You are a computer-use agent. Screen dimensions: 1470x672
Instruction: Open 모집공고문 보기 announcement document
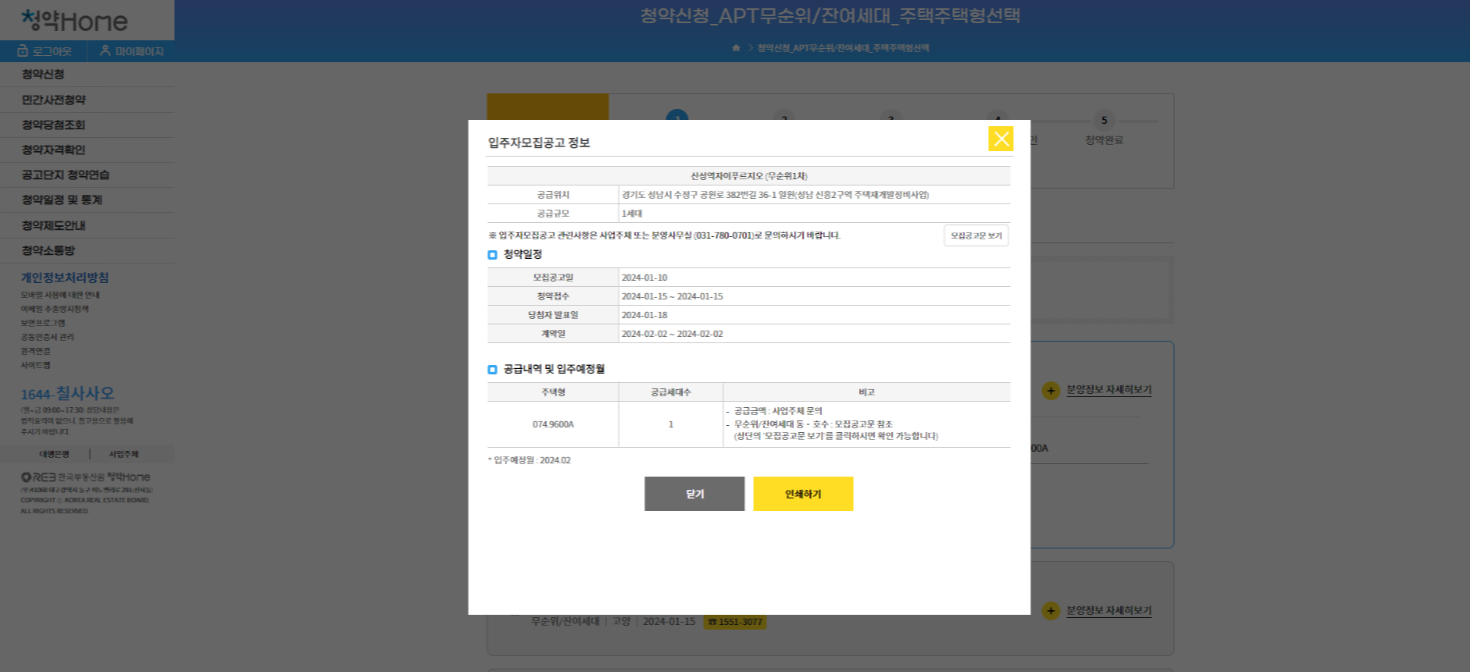976,236
